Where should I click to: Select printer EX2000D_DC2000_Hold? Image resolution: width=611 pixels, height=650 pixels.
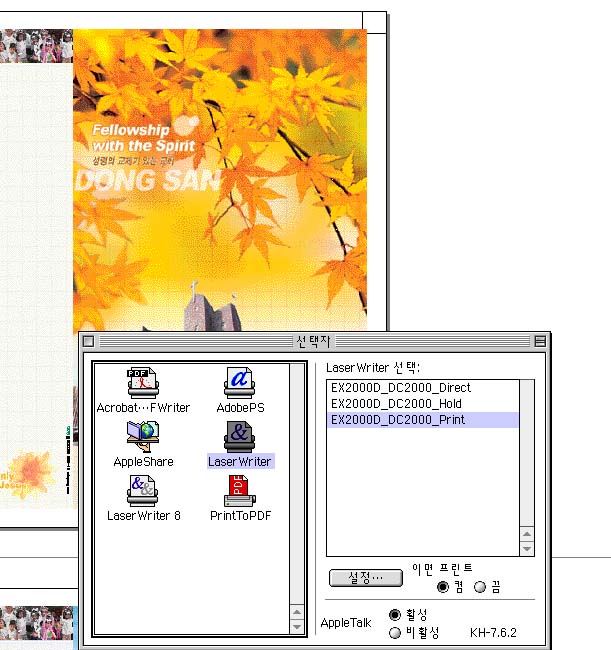coord(395,404)
